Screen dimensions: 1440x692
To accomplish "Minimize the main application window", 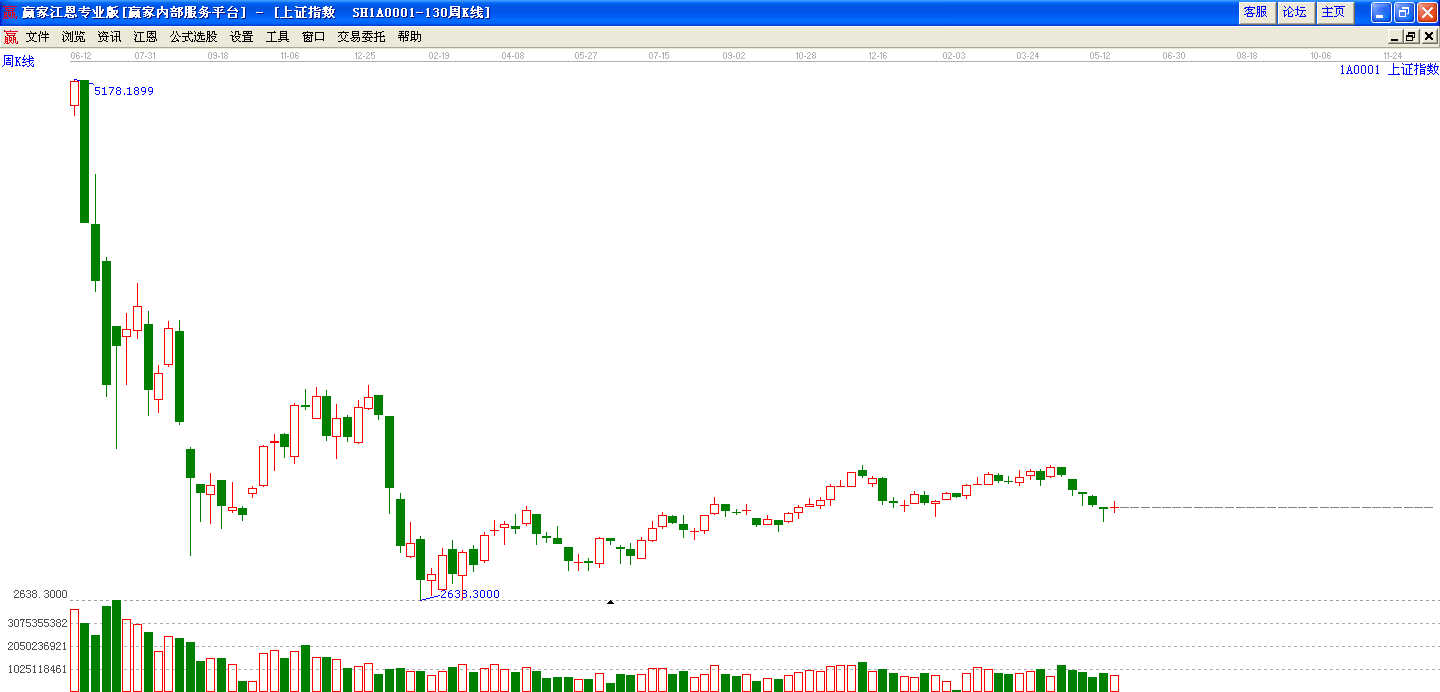I will [x=1381, y=12].
